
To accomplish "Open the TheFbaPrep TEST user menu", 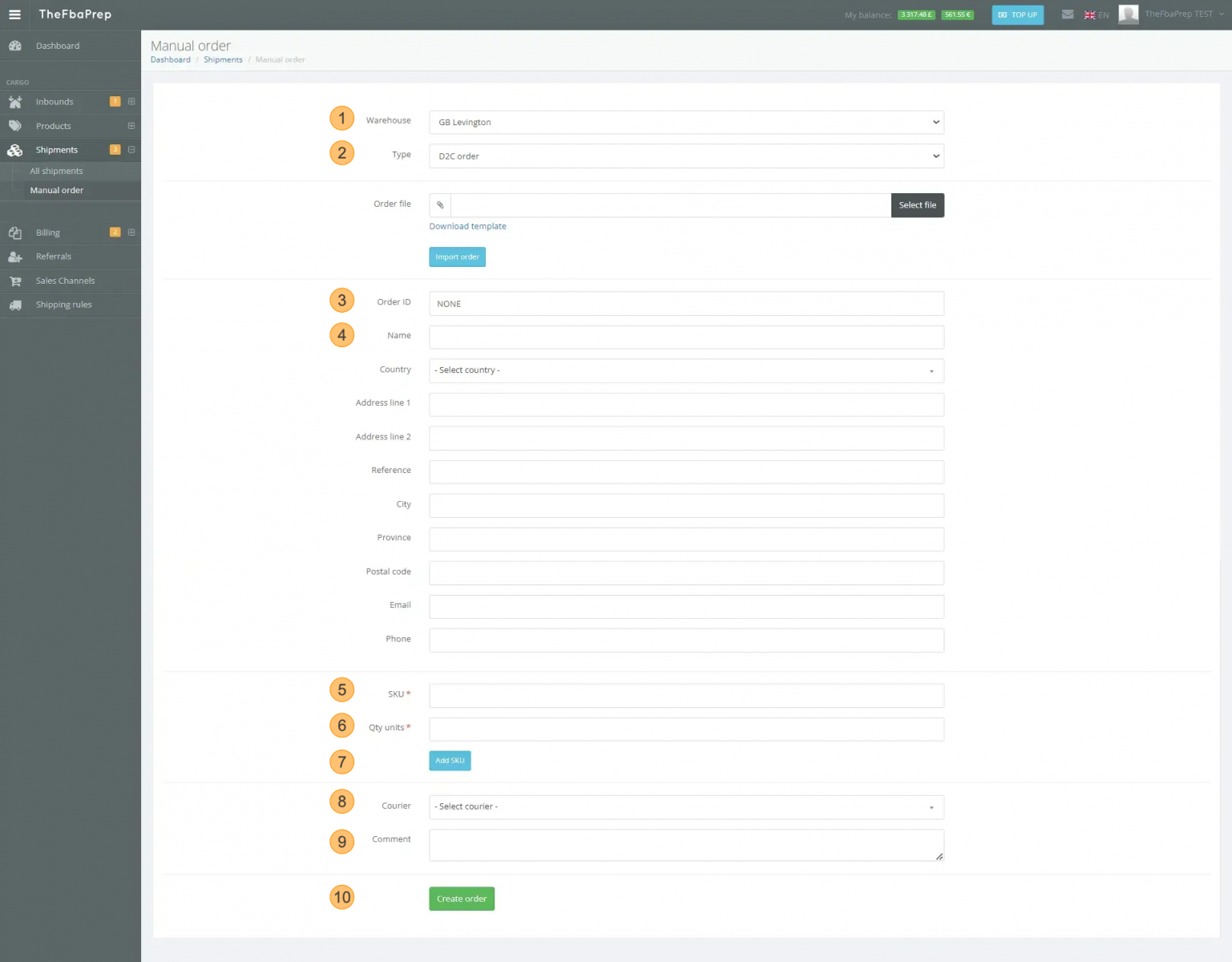I will coord(1183,14).
